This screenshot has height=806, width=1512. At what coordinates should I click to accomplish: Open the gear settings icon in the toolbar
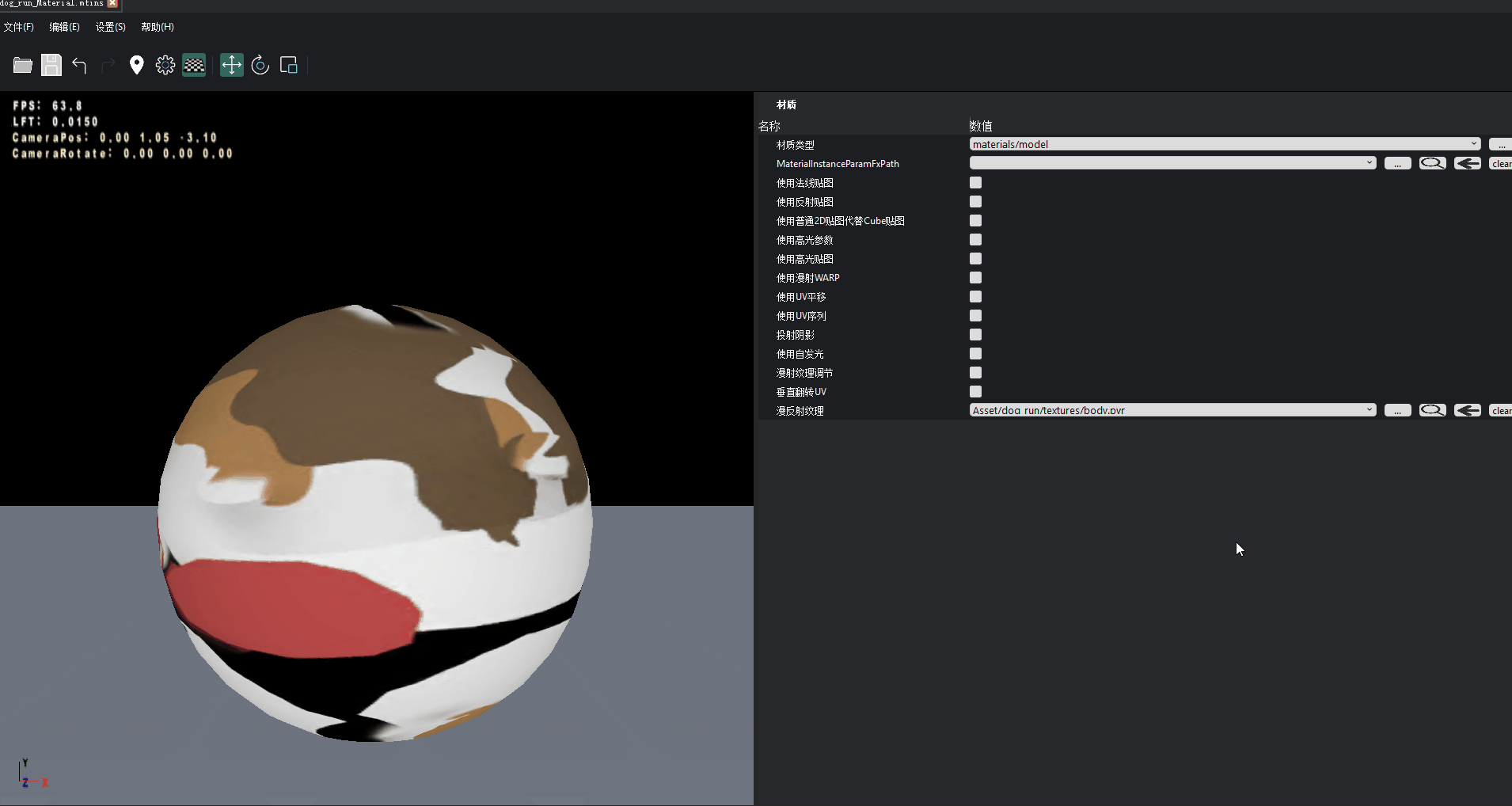point(165,65)
